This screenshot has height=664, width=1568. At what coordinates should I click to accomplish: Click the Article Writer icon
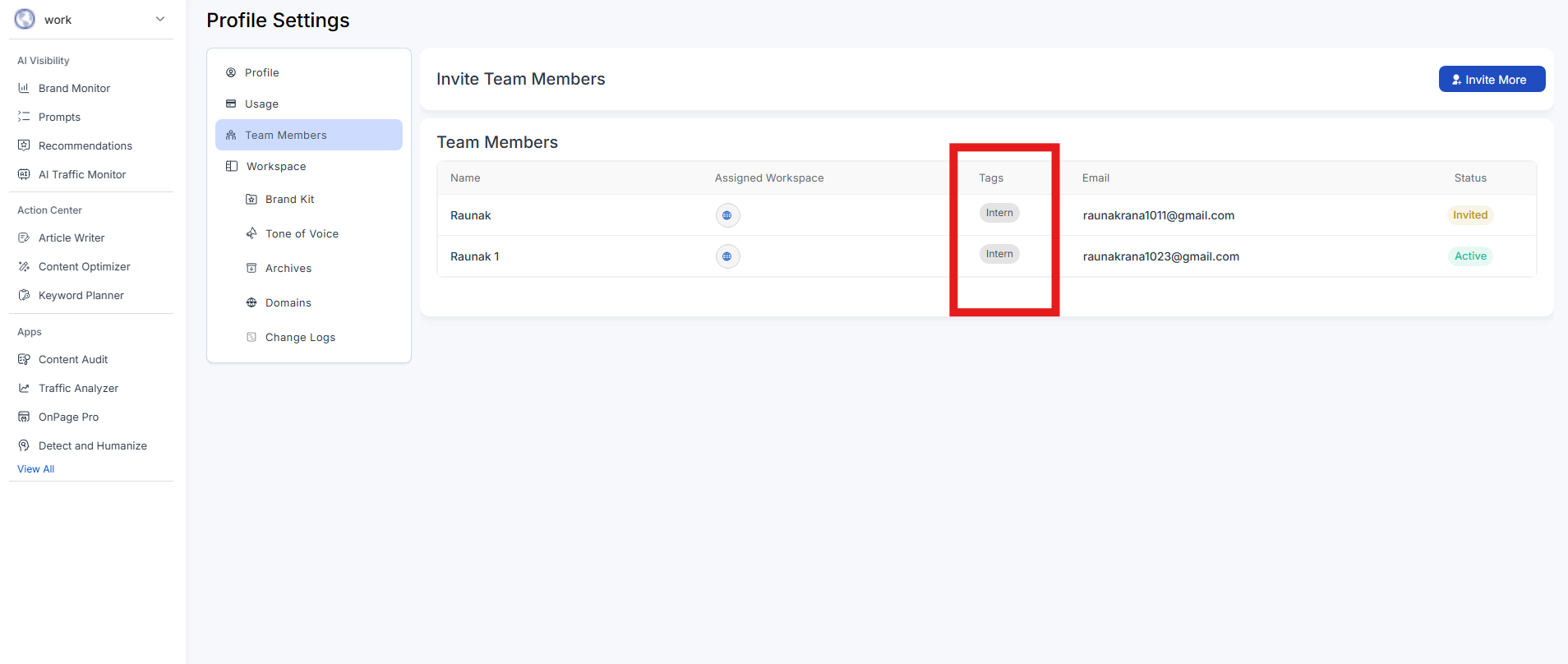(24, 237)
